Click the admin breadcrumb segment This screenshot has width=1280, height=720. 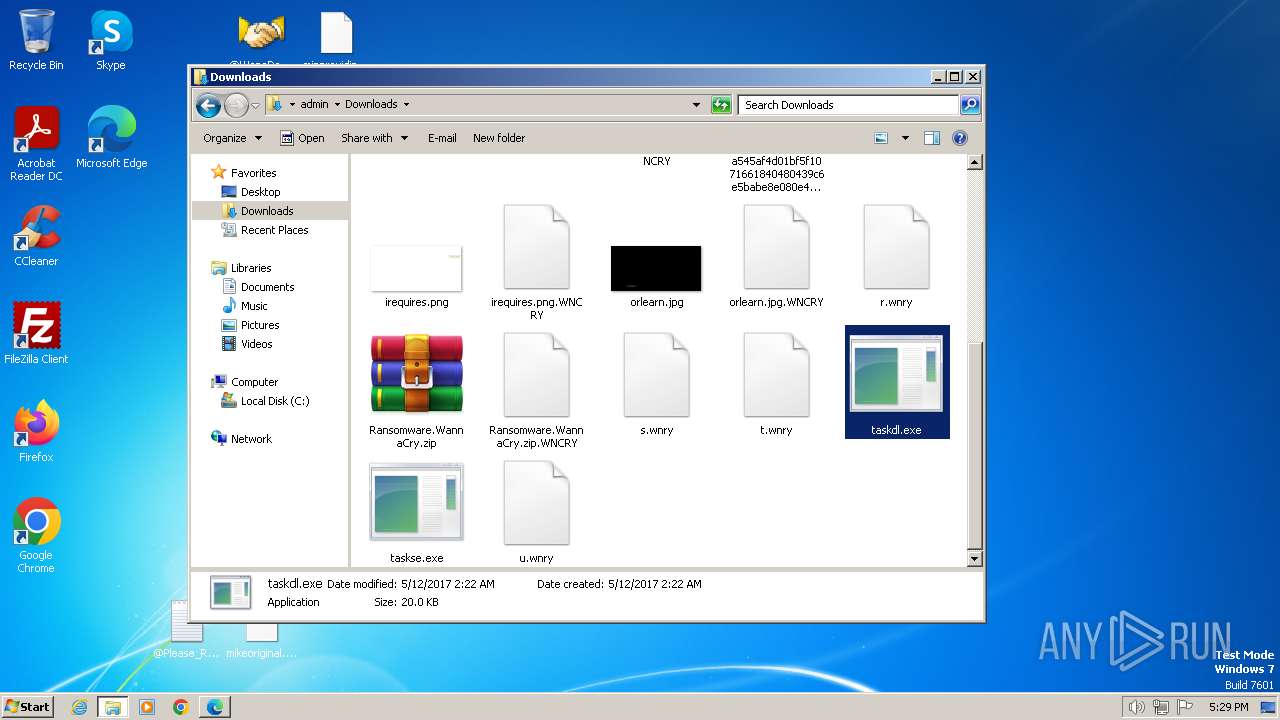pos(314,104)
